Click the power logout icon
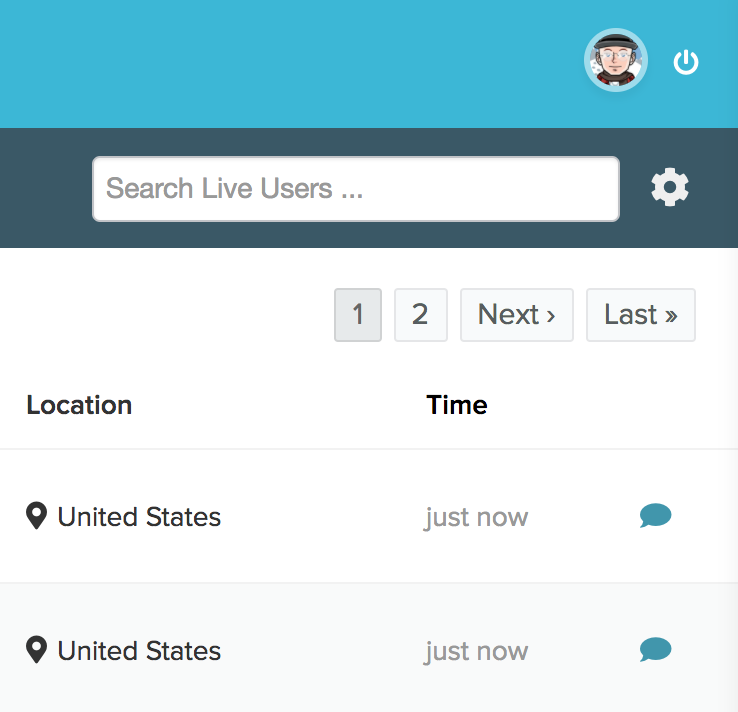 point(686,62)
